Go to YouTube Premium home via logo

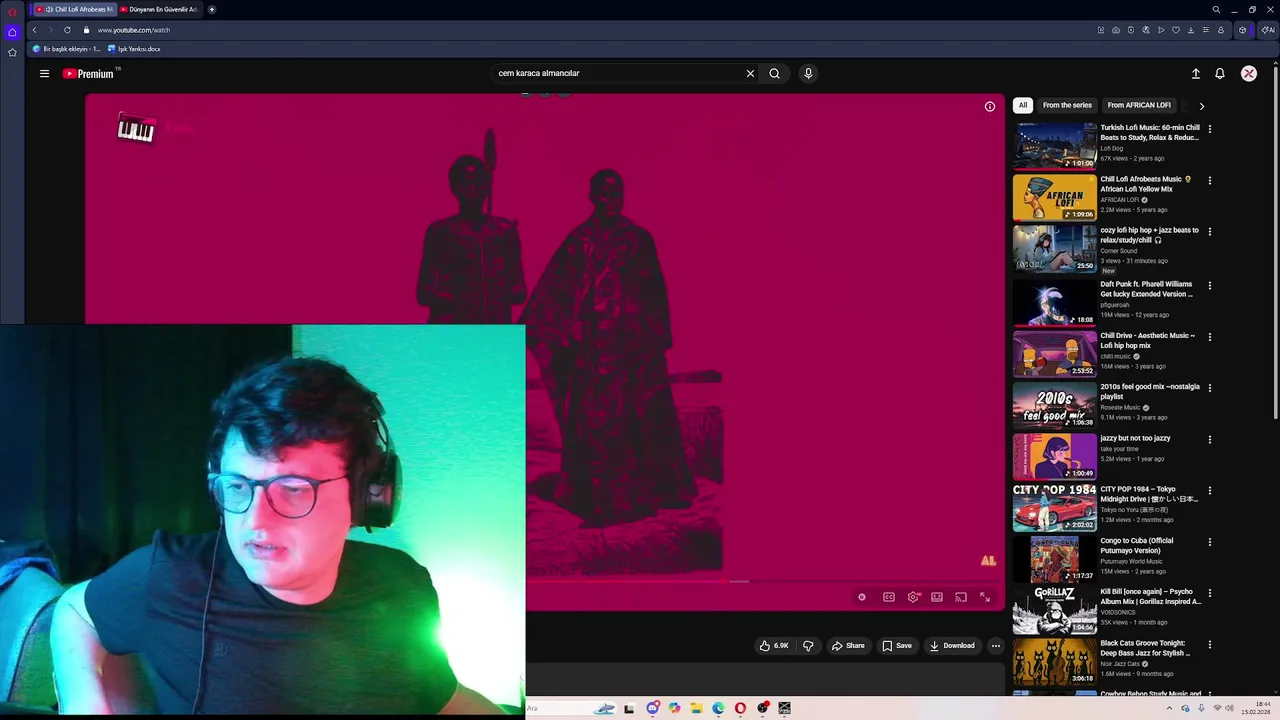(x=88, y=73)
